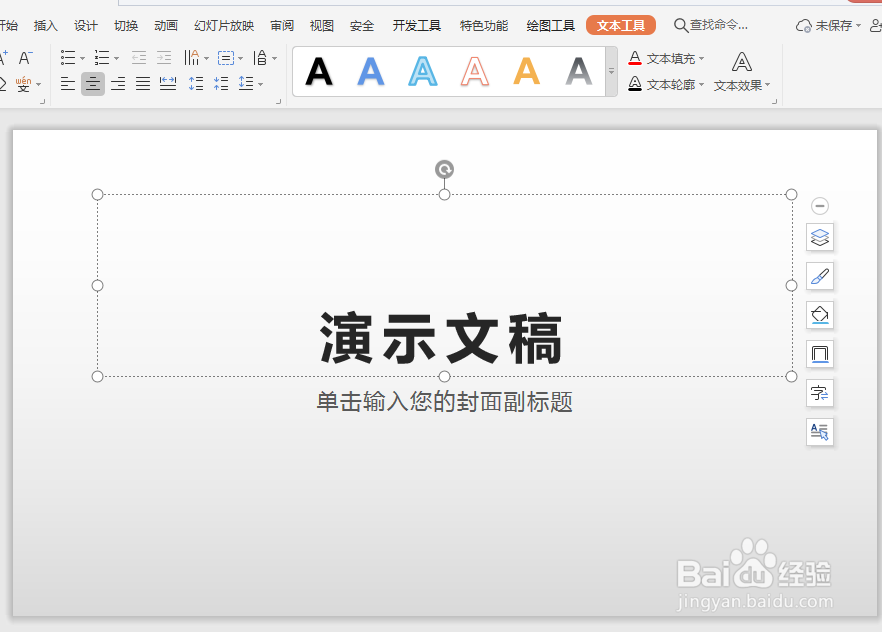Apply the solid blue WordArt preset
This screenshot has height=632, width=882.
(x=371, y=72)
